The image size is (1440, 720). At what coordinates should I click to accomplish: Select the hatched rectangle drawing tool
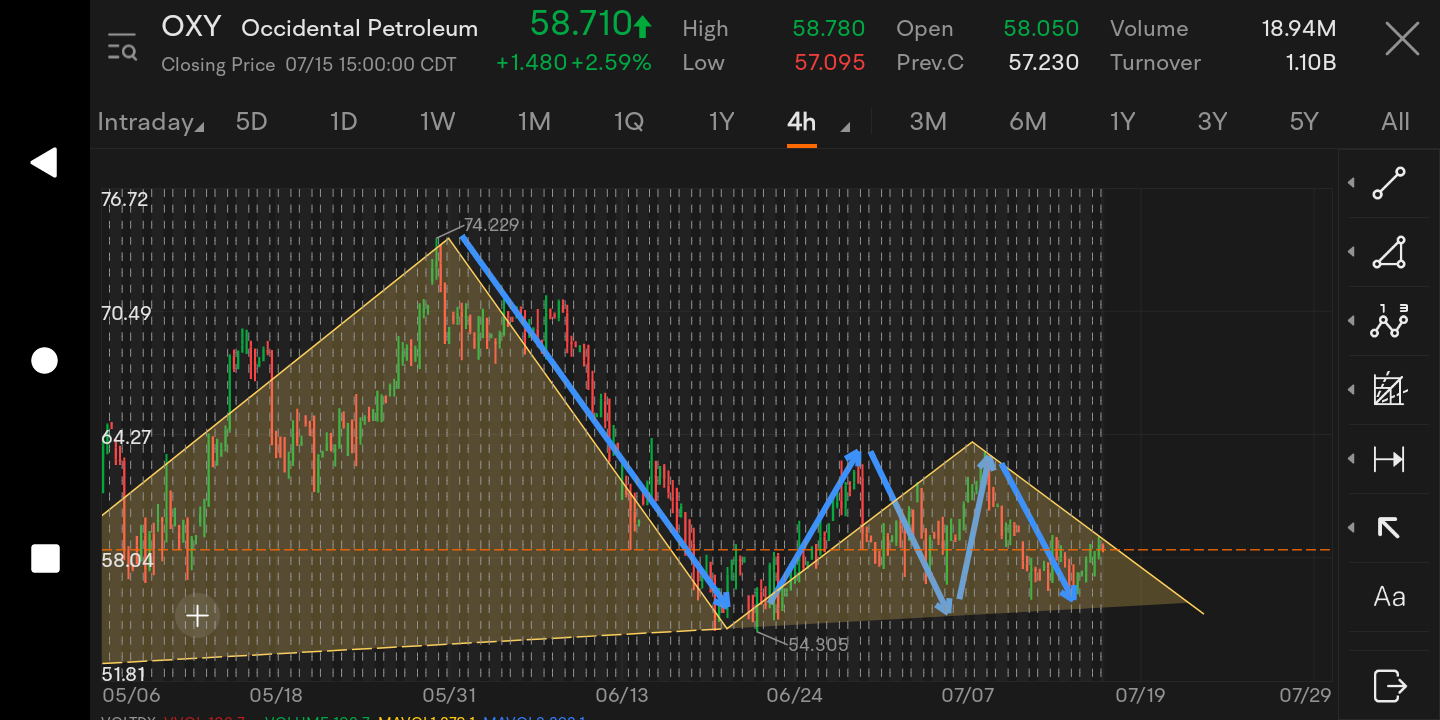click(x=1389, y=390)
